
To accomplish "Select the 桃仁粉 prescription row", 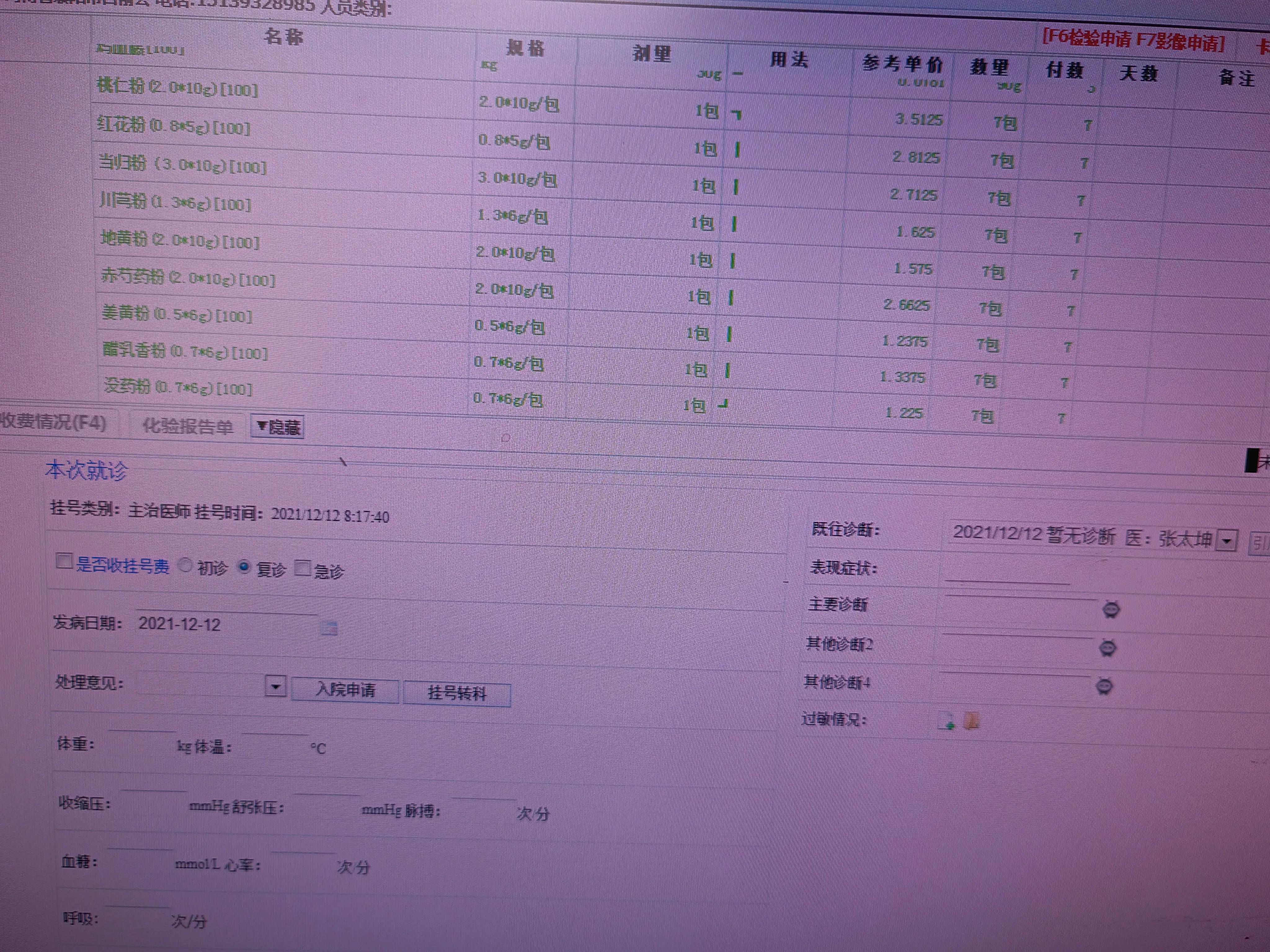I will 177,88.
